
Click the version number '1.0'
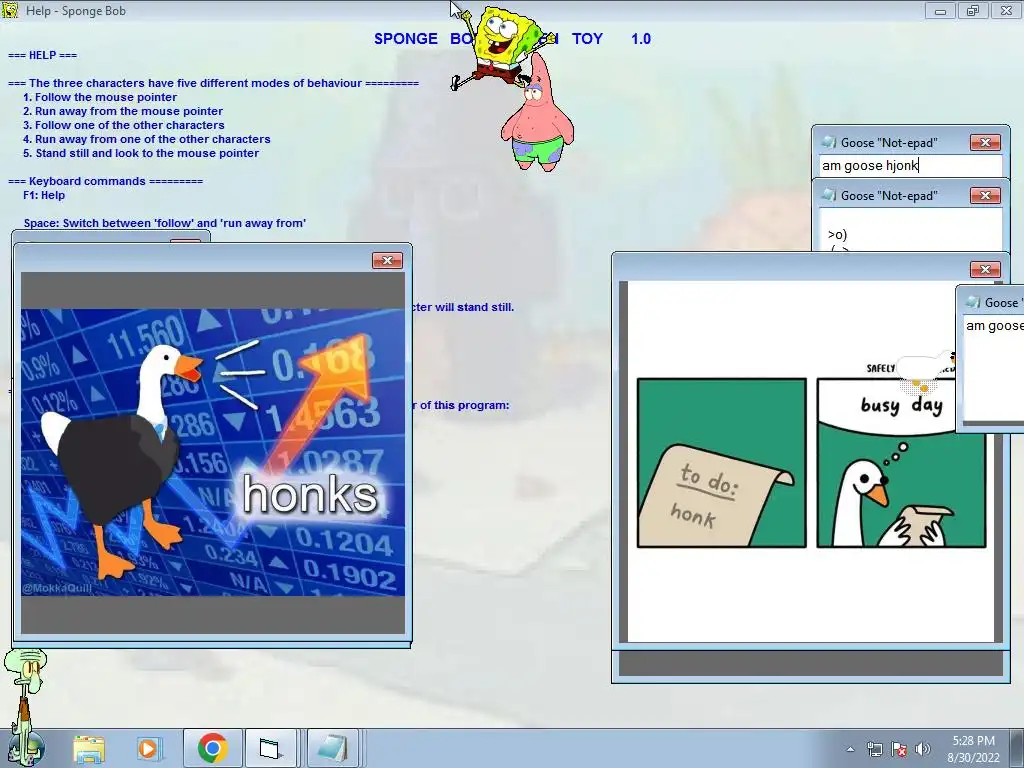[x=641, y=39]
